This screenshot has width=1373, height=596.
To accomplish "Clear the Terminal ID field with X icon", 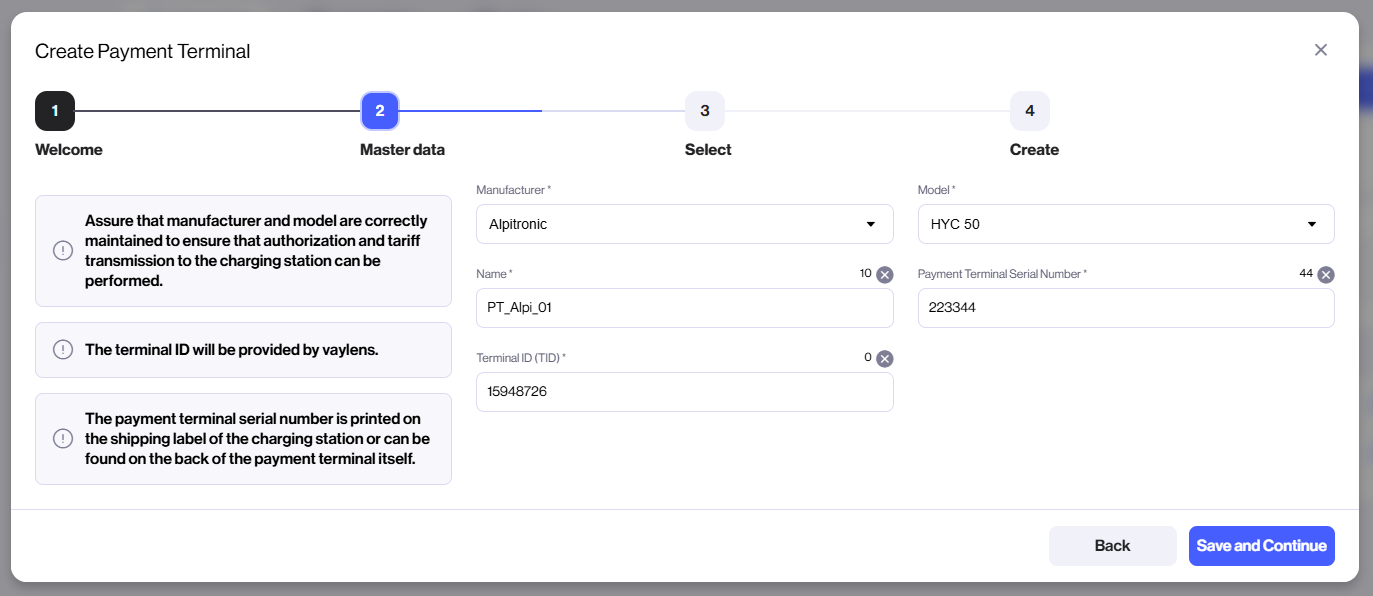I will (884, 359).
